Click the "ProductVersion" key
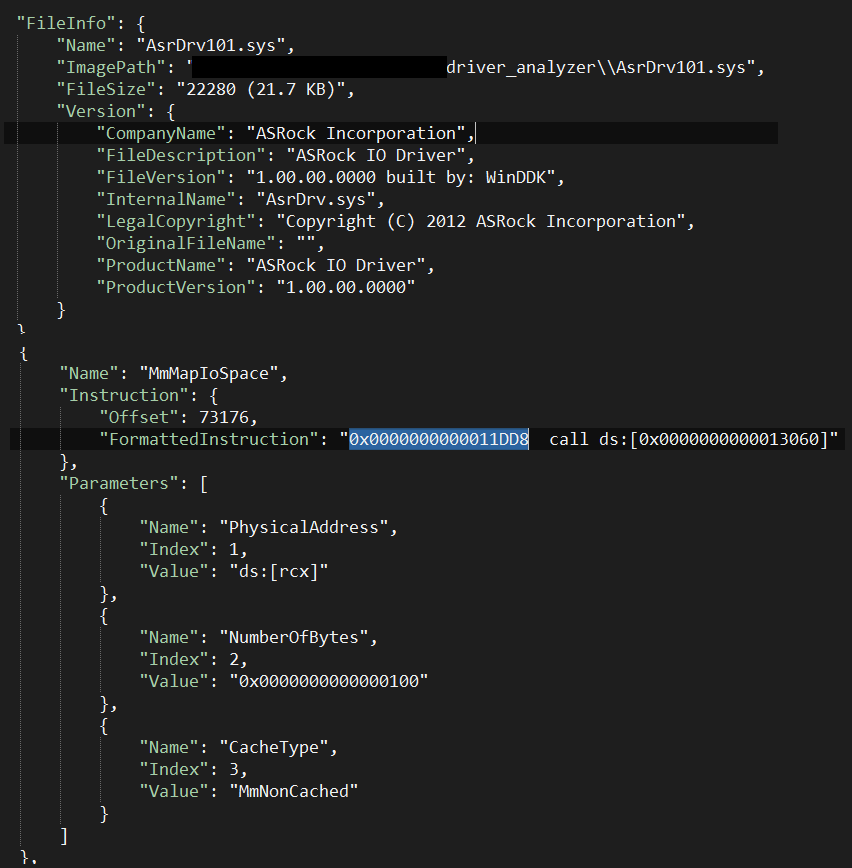 pos(175,287)
